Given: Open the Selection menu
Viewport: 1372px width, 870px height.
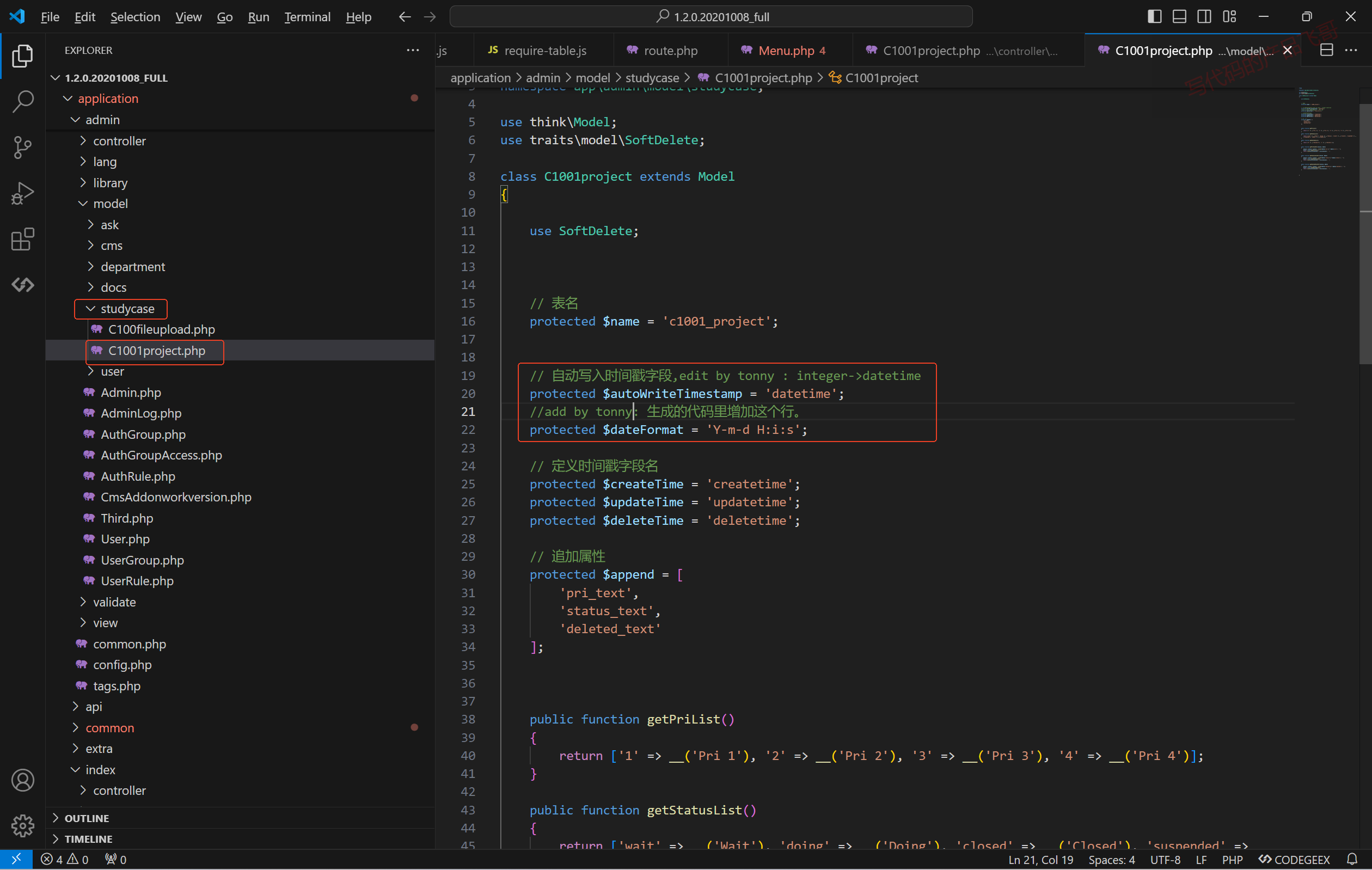Looking at the screenshot, I should [x=135, y=16].
